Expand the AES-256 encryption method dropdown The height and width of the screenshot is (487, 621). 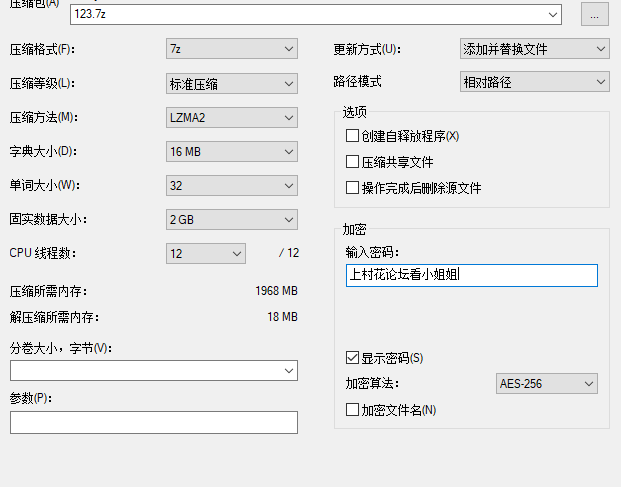[x=547, y=383]
